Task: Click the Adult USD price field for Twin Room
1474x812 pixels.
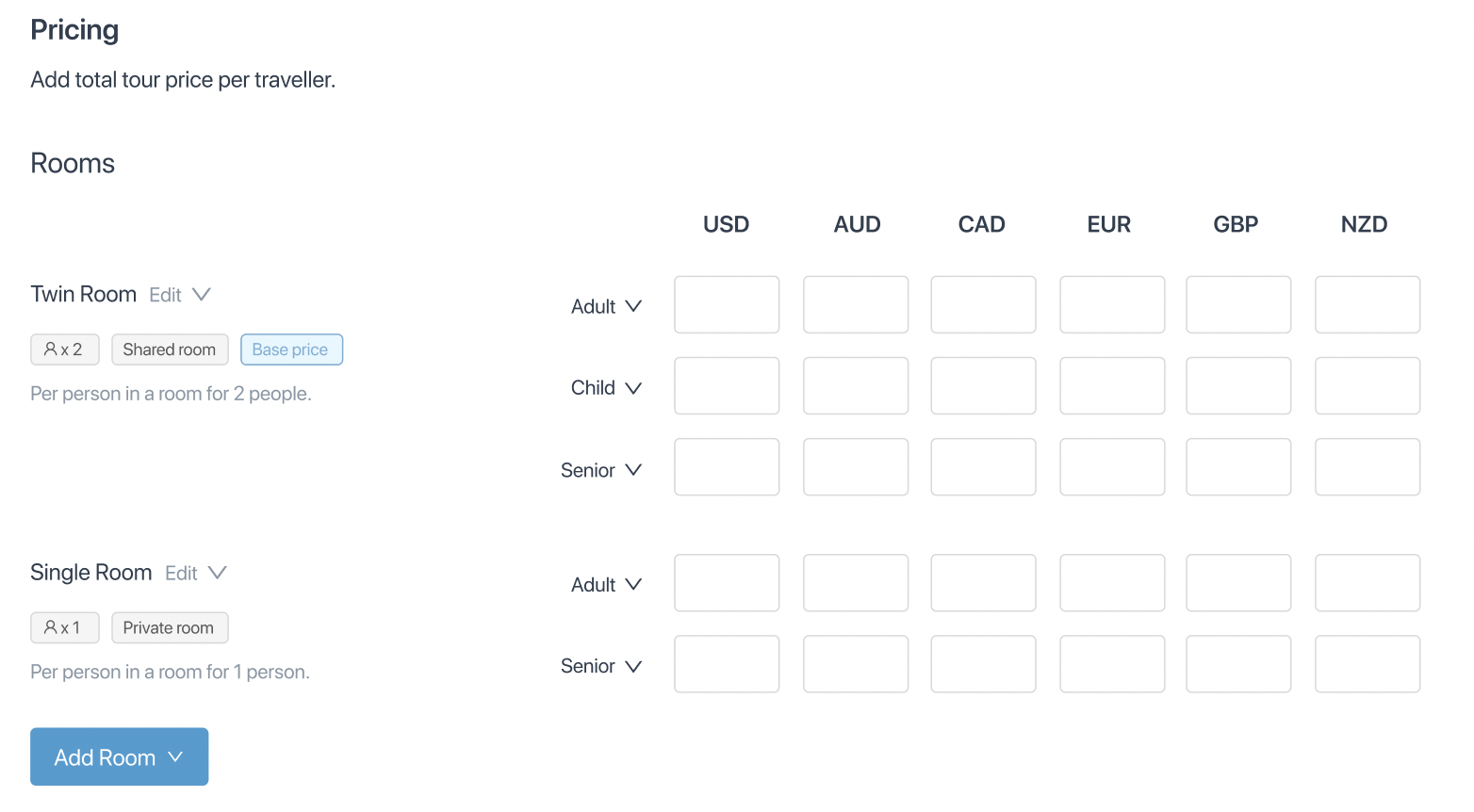Action: point(727,304)
